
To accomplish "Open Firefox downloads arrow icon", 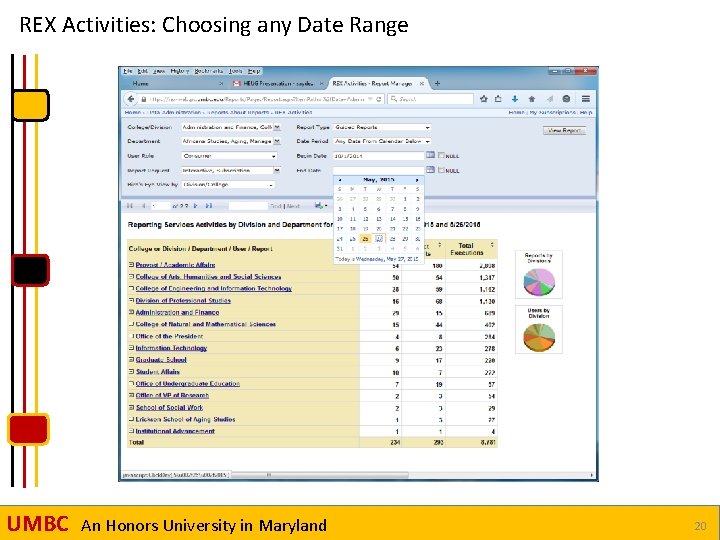I will point(515,99).
